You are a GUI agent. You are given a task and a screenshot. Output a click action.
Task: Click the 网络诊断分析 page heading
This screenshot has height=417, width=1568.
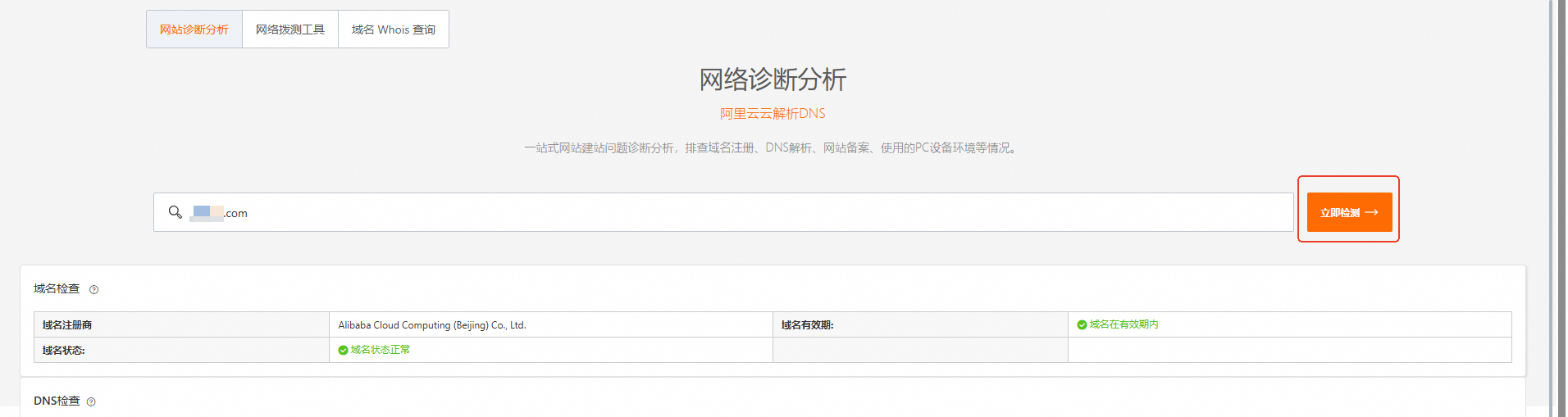pyautogui.click(x=773, y=79)
